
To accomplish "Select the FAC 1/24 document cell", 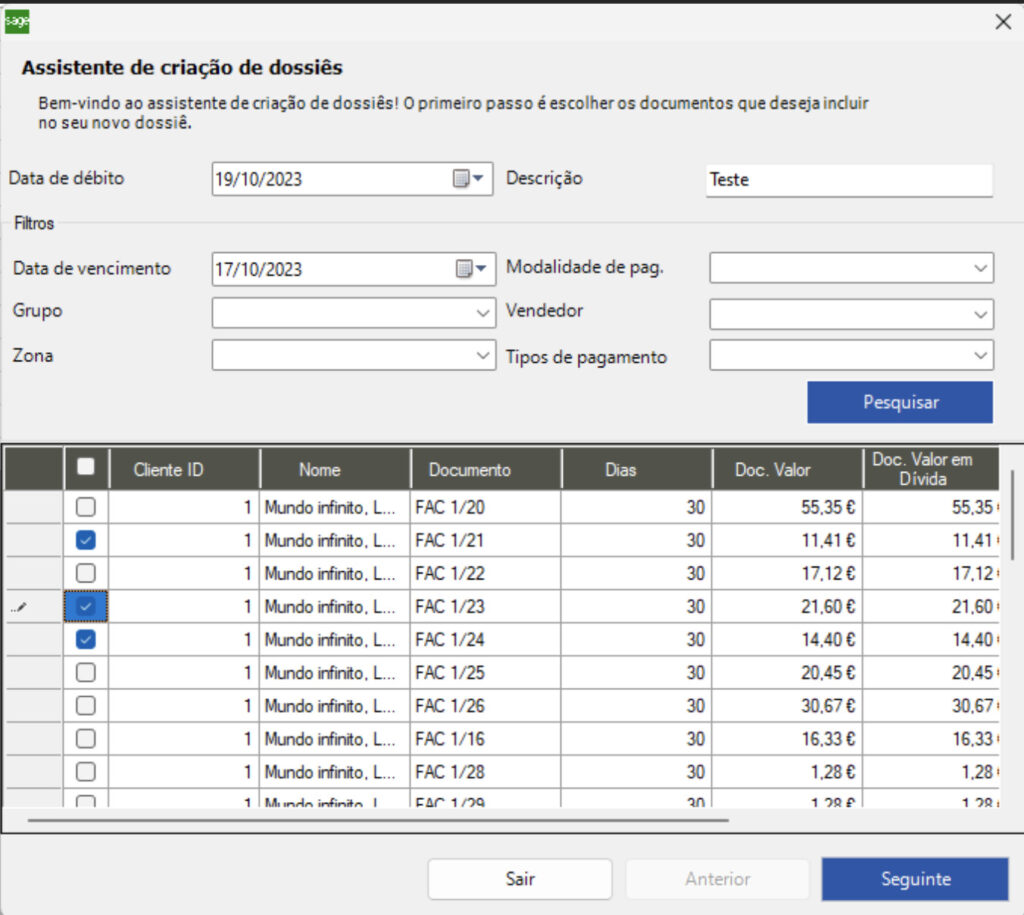I will click(486, 639).
